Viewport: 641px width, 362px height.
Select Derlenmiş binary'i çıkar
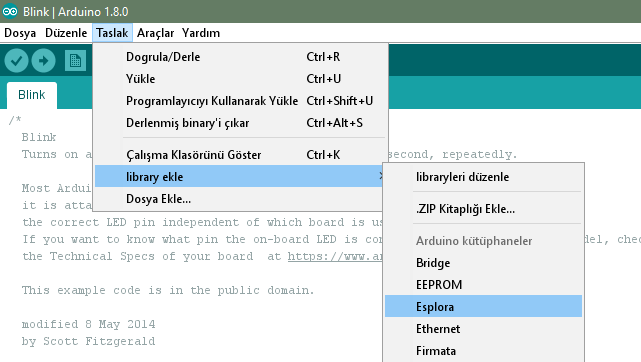coord(240,123)
